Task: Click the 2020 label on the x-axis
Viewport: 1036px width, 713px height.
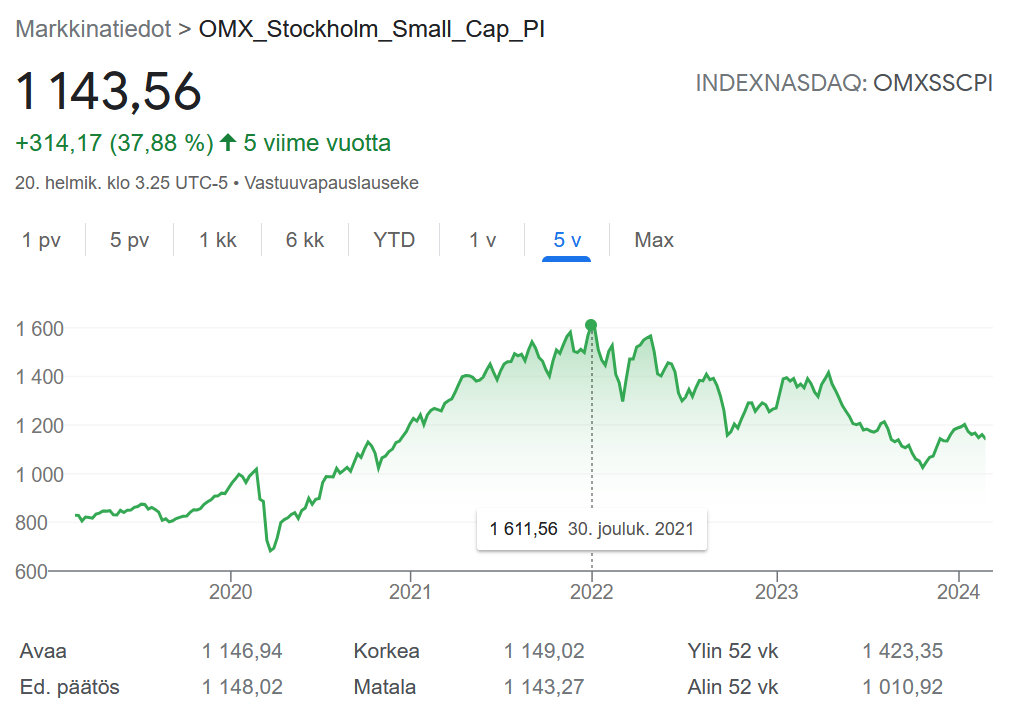Action: (x=230, y=591)
